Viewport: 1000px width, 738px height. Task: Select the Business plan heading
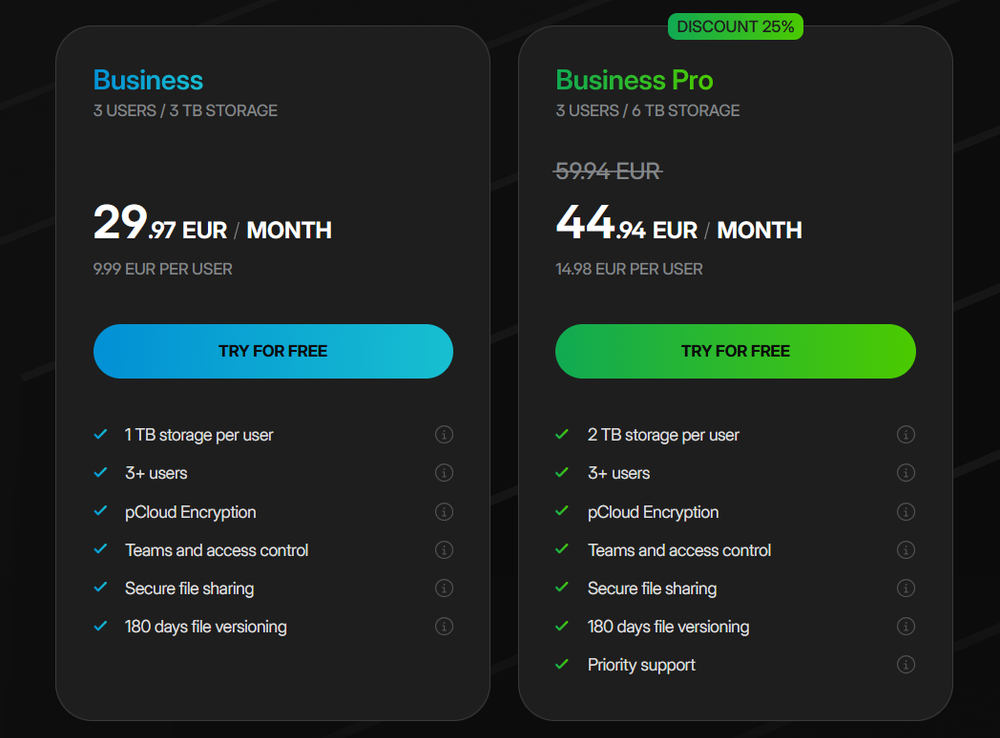pos(148,80)
